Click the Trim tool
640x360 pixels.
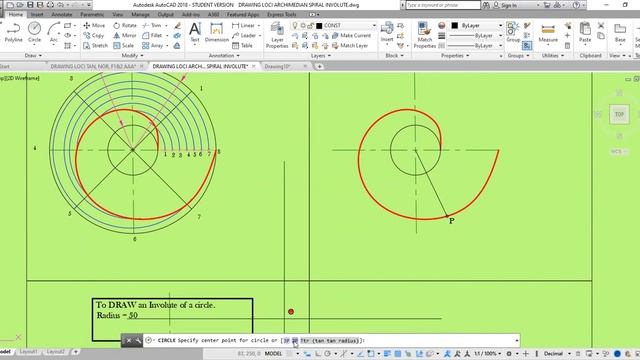[152, 25]
